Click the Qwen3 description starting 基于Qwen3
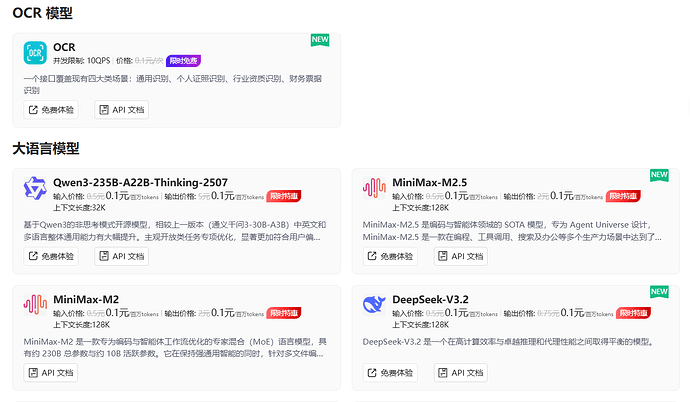Screen dimensions: 690x402 coord(175,231)
